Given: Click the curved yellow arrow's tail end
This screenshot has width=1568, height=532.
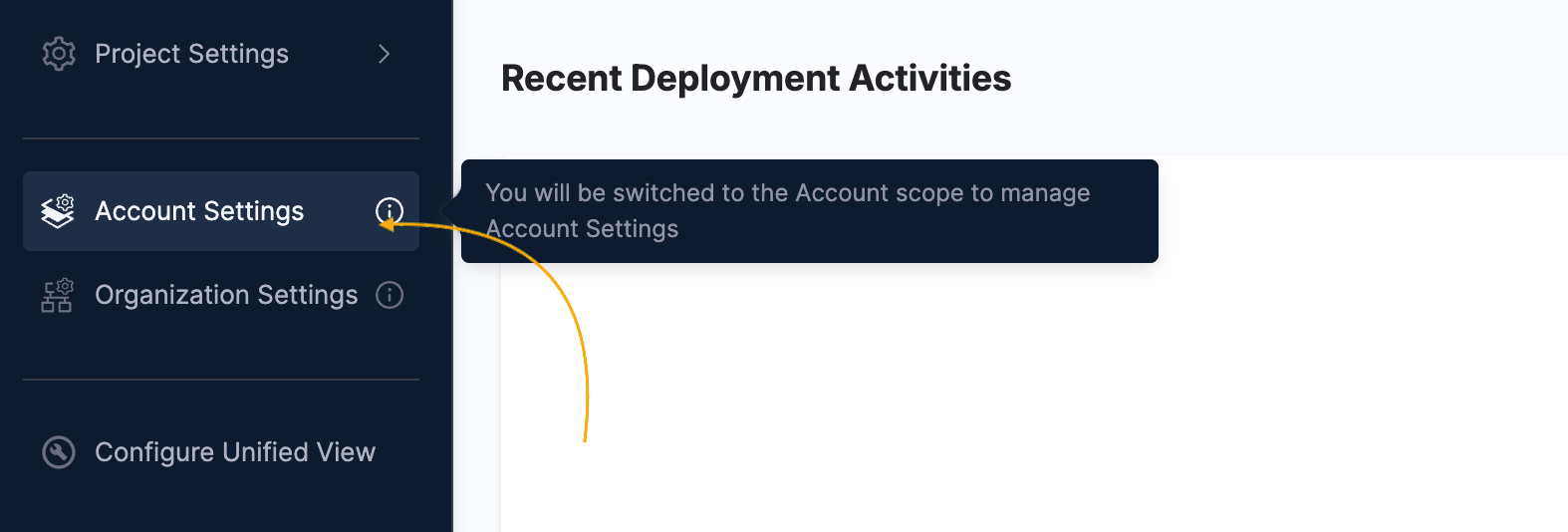Looking at the screenshot, I should click(x=585, y=436).
